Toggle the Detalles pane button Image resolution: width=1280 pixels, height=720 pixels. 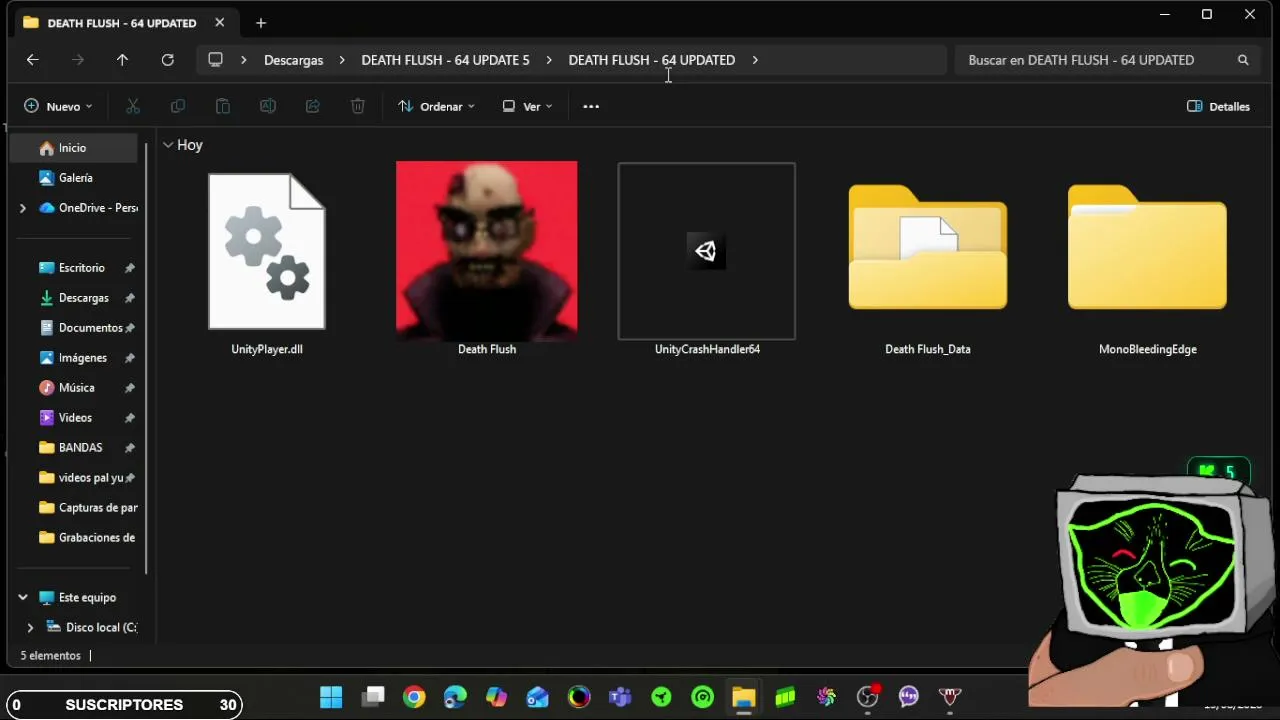[1218, 106]
